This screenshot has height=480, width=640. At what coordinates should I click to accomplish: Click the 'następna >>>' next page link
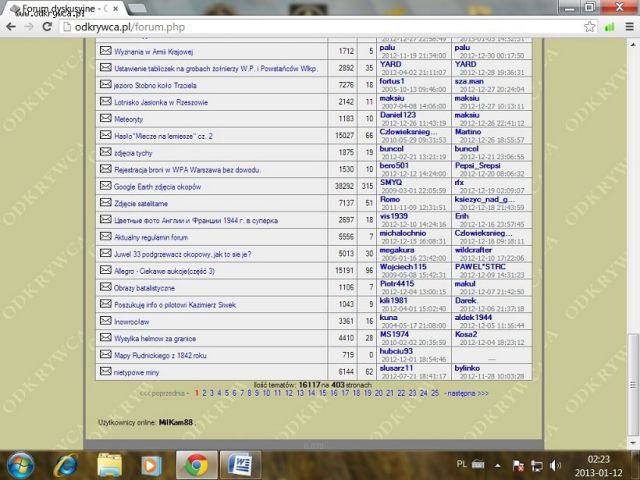click(467, 393)
